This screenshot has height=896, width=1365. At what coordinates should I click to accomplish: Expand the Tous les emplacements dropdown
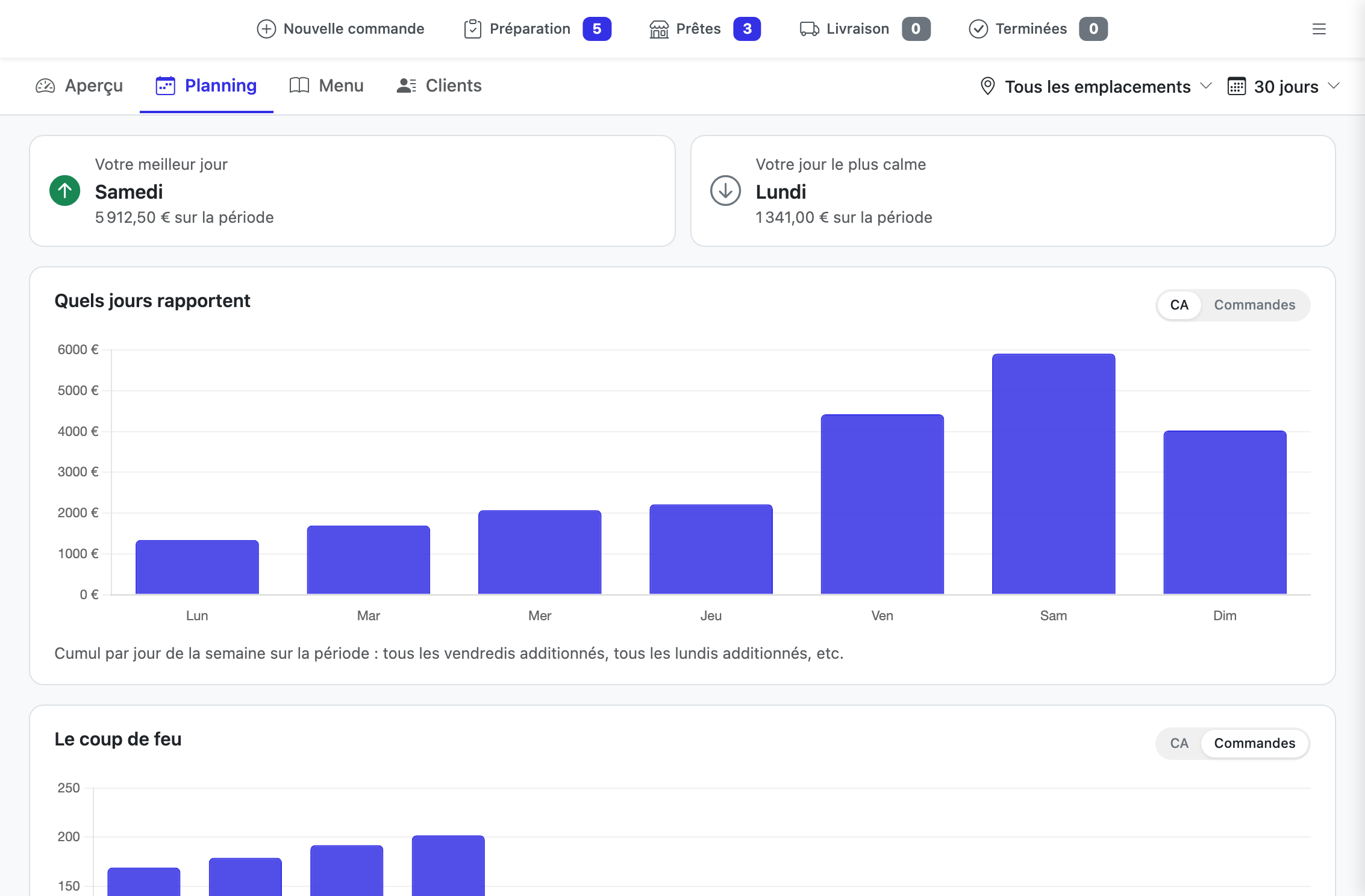1096,87
